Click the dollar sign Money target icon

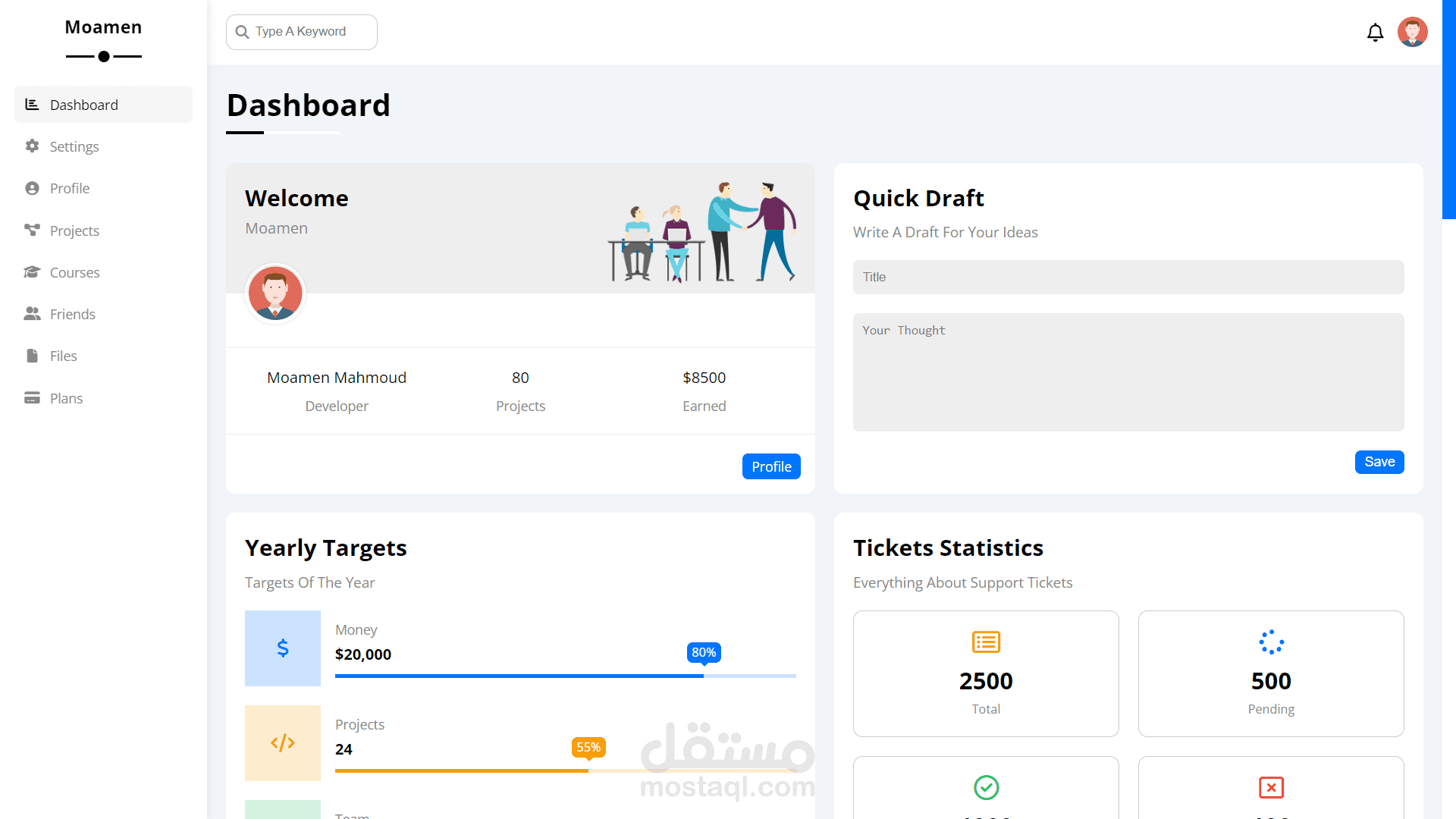pos(283,648)
